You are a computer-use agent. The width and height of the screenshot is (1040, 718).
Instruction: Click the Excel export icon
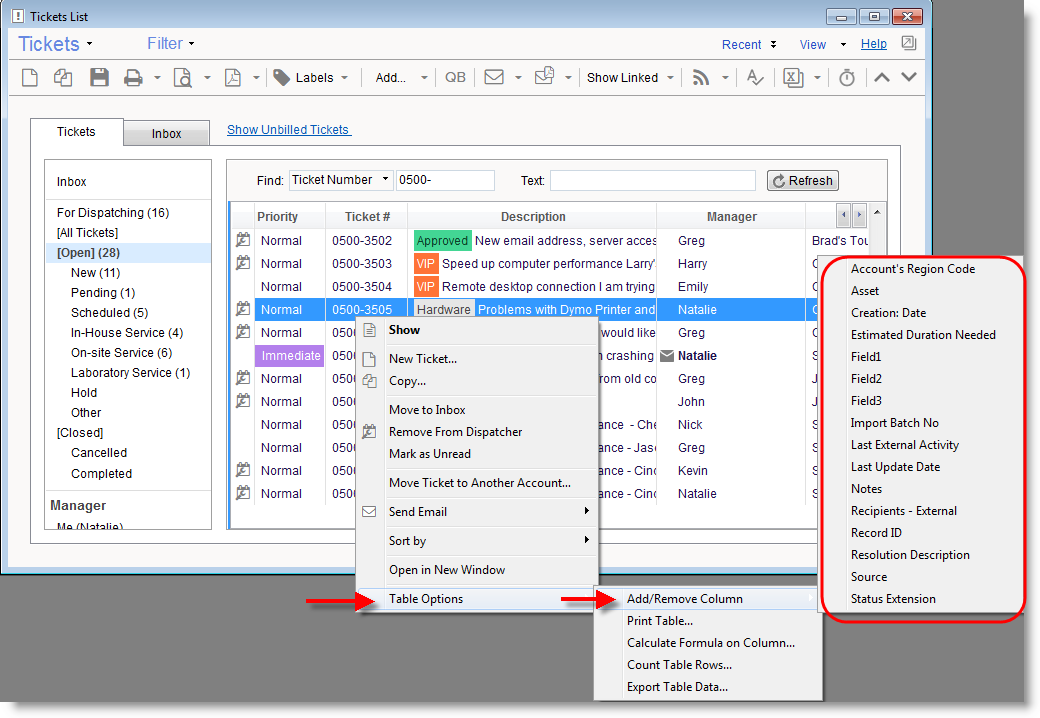coord(793,78)
